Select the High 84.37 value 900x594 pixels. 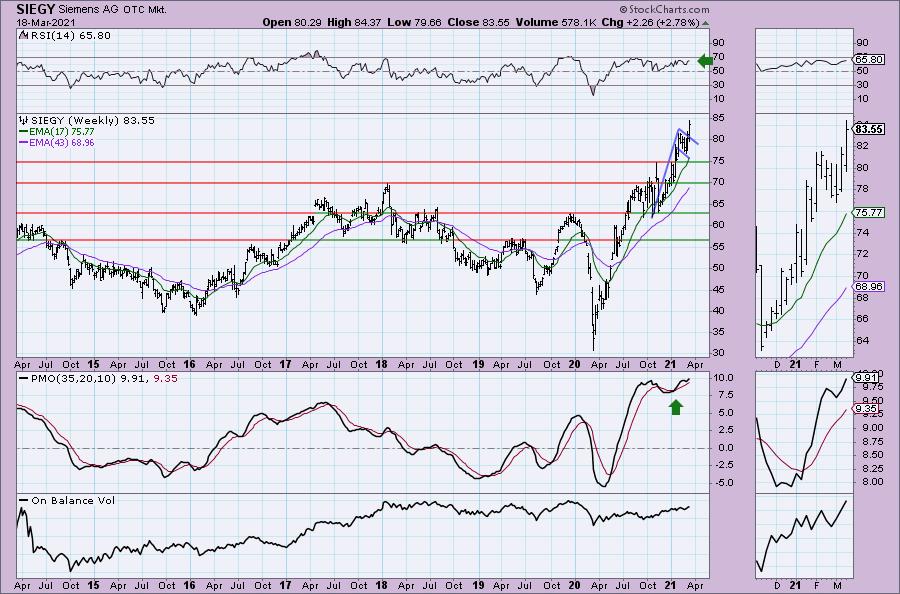[x=354, y=22]
